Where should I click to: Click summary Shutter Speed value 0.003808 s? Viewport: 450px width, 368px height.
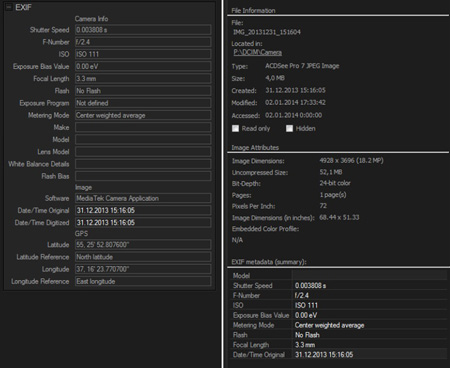pos(311,286)
